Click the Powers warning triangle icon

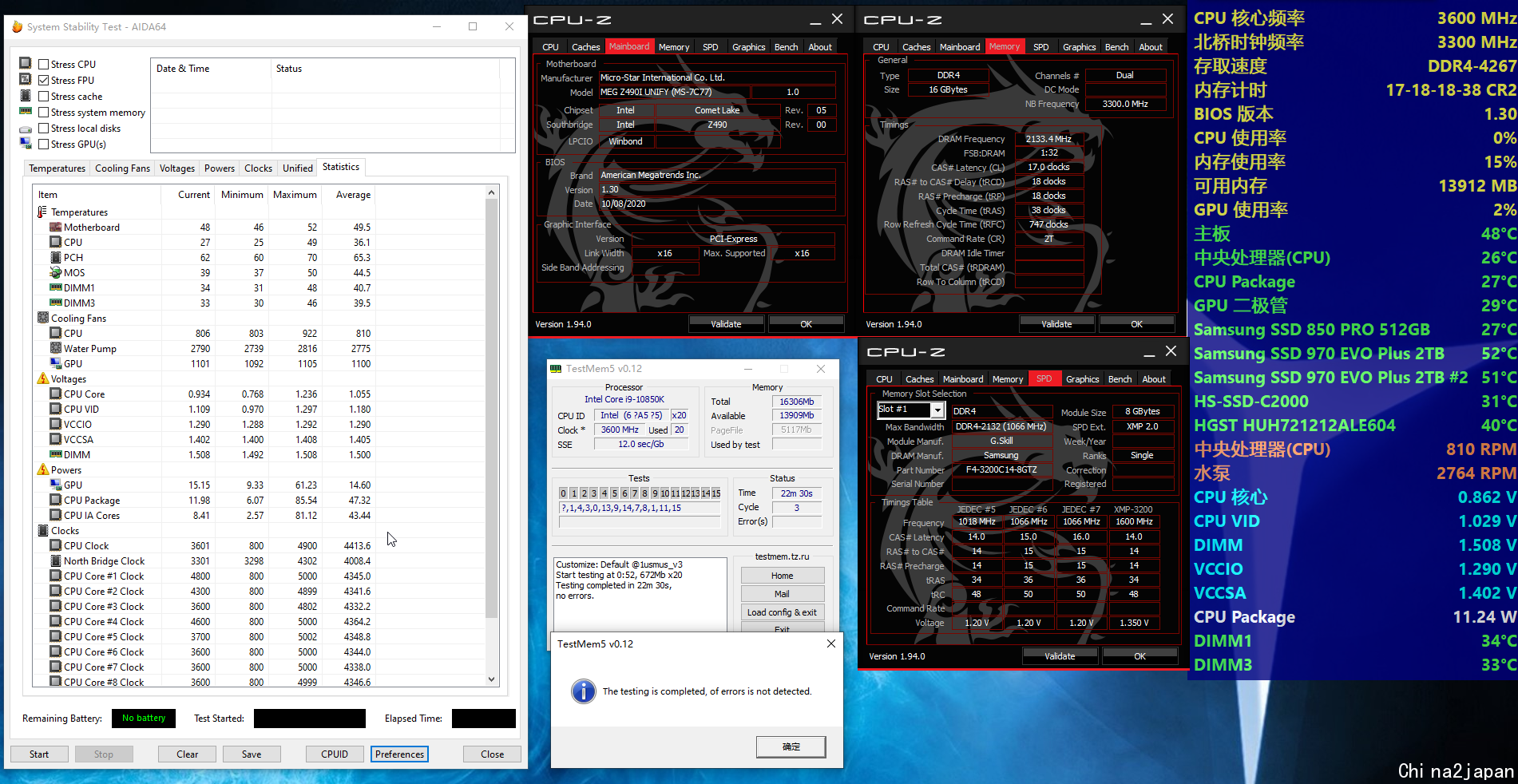(43, 469)
